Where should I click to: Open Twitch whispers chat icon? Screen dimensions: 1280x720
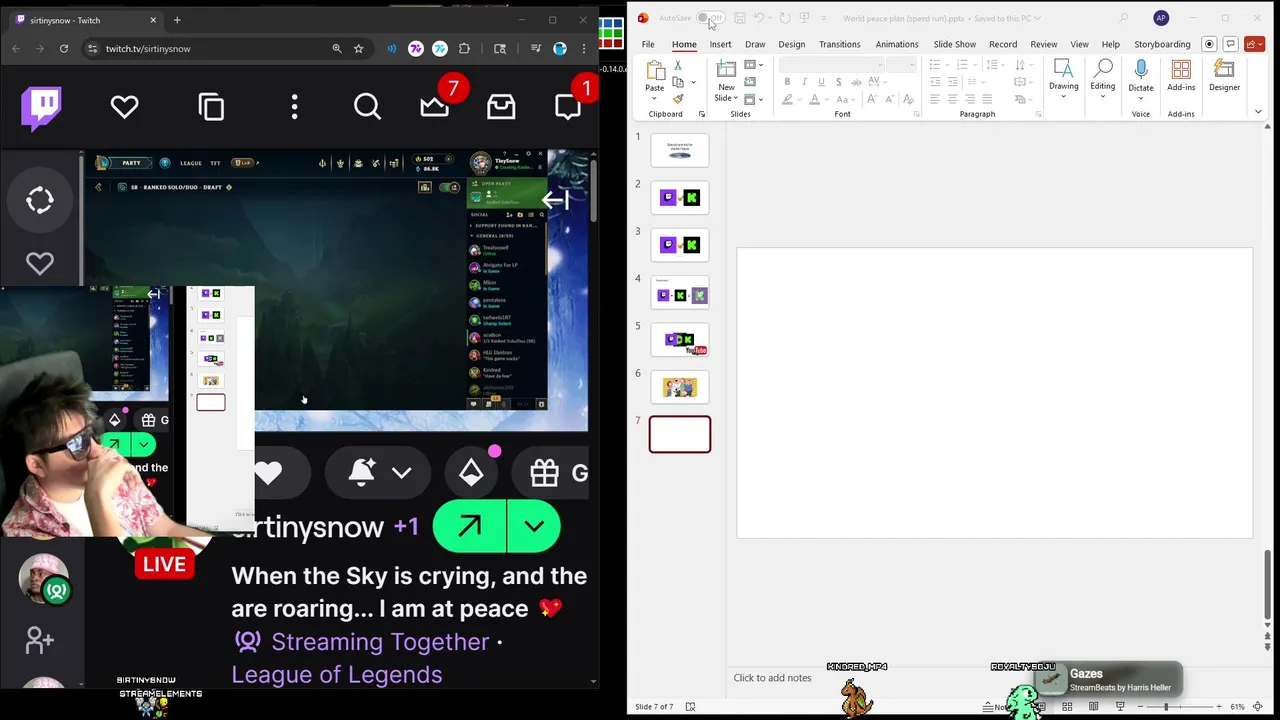pos(568,107)
